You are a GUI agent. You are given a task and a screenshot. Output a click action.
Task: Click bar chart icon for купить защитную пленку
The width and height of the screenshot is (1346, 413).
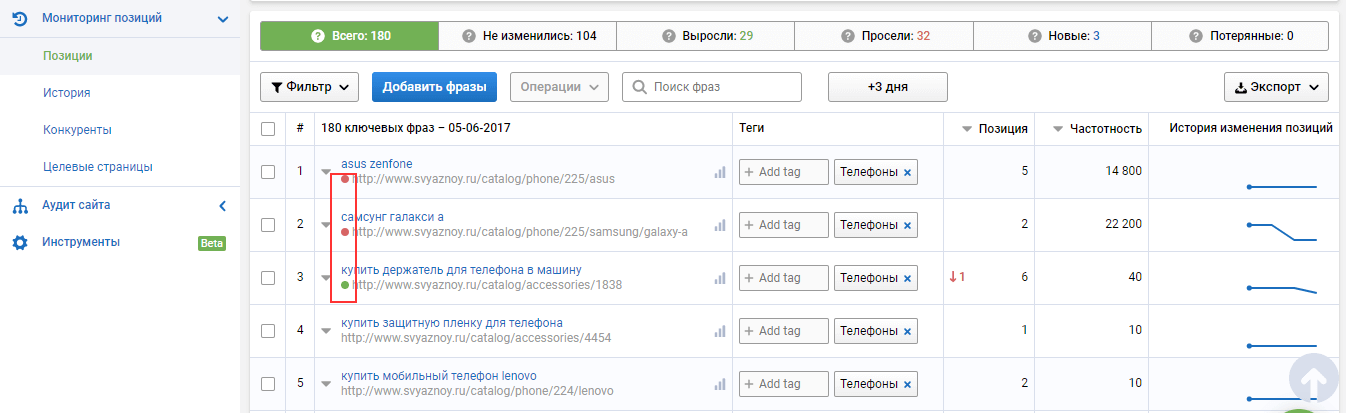point(719,331)
